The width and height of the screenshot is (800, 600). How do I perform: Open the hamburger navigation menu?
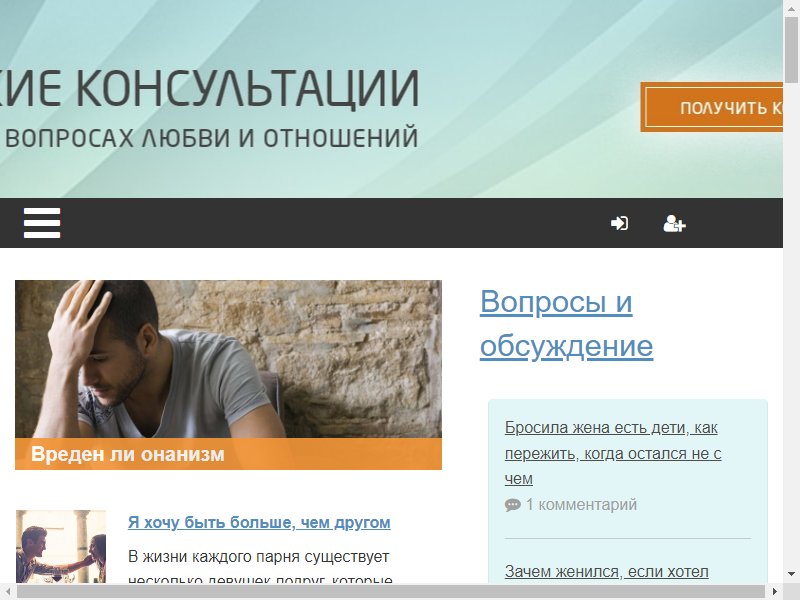coord(42,223)
